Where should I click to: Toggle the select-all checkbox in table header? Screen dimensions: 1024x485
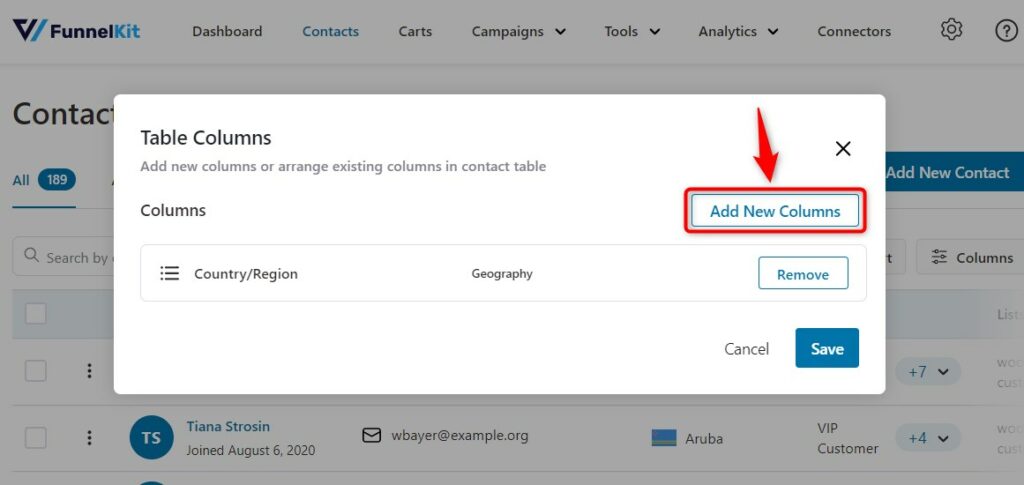(35, 313)
